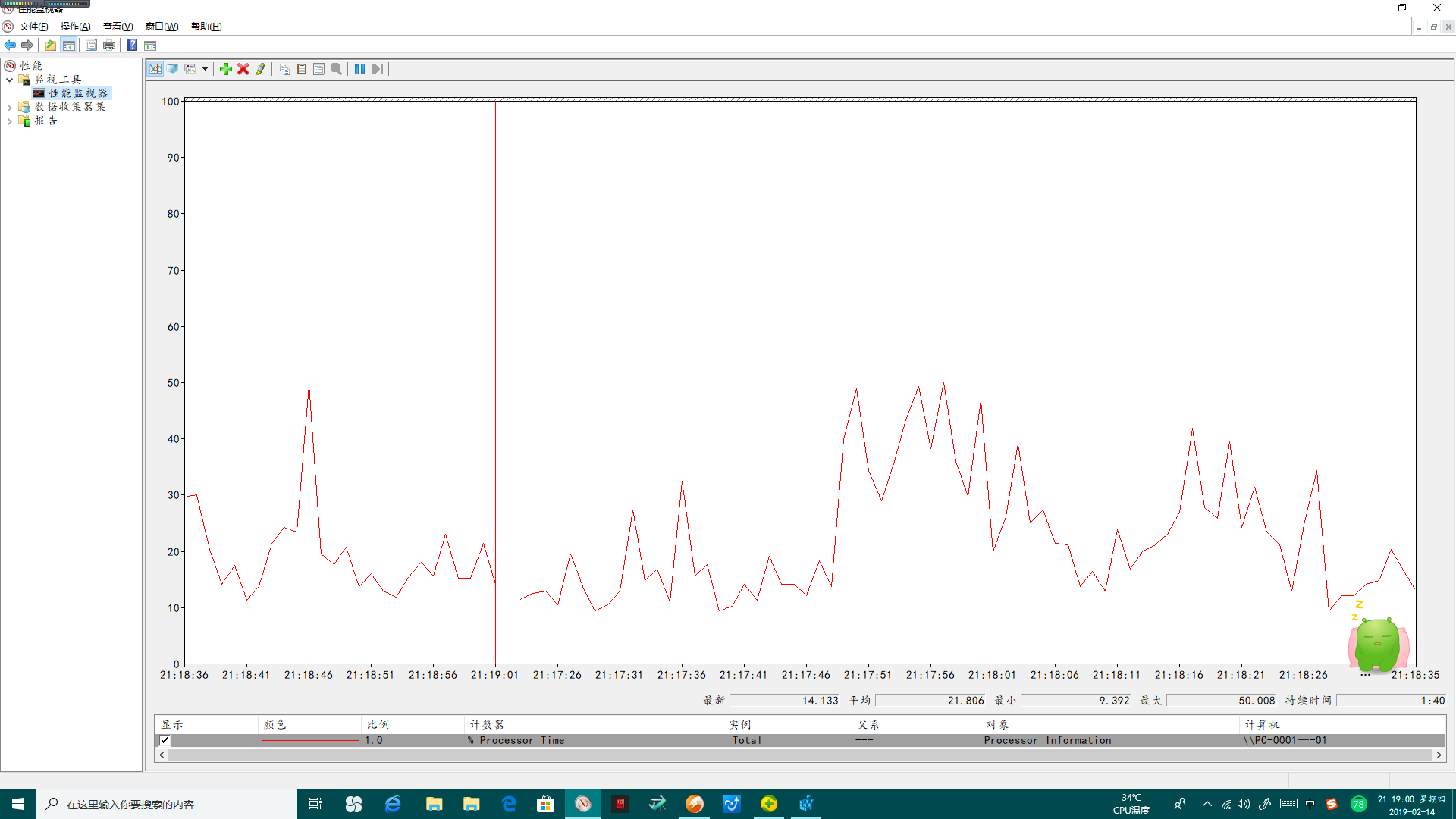Select the 数据收集器集 folder
The height and width of the screenshot is (819, 1456).
70,107
